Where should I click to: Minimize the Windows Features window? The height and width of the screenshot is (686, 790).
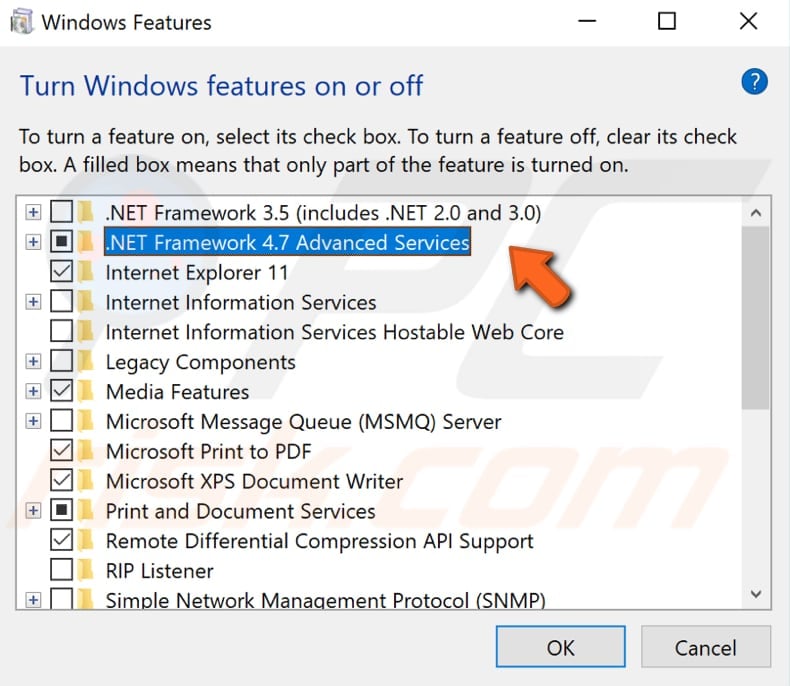[x=587, y=21]
